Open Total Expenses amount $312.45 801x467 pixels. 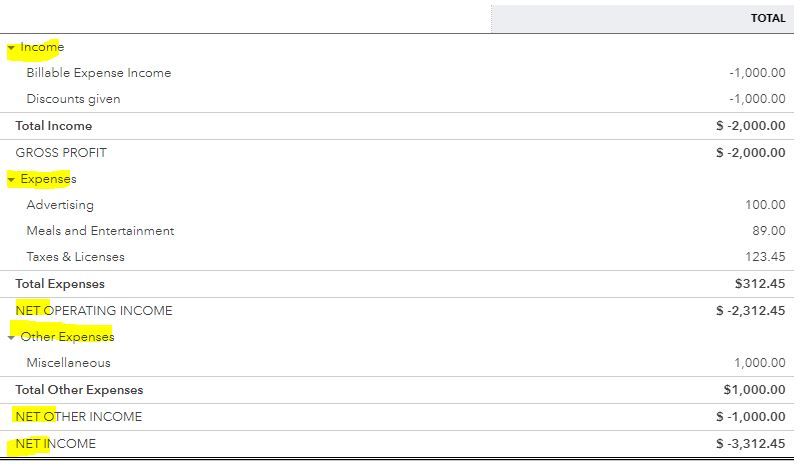(760, 284)
